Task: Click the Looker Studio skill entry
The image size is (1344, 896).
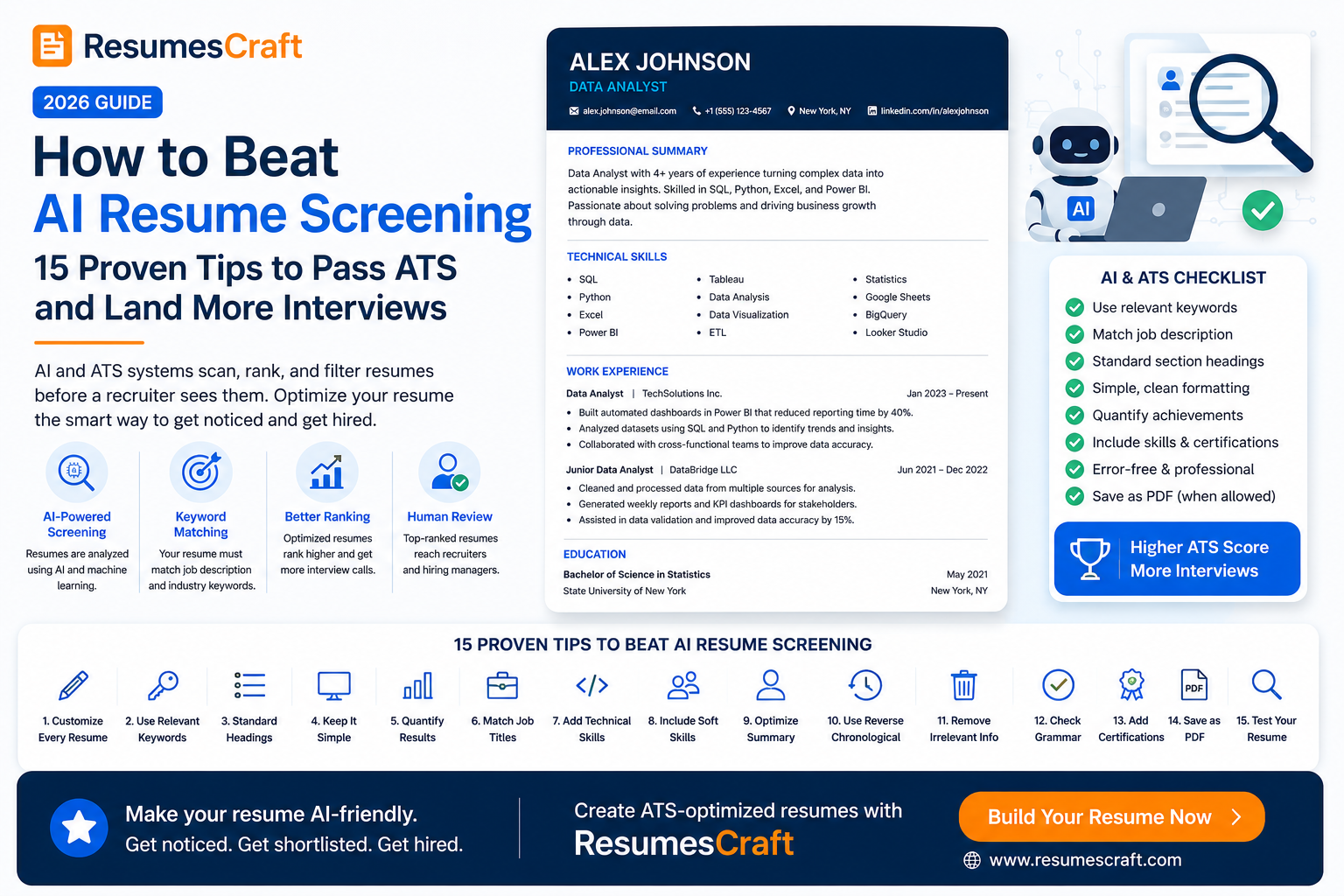Action: pos(896,332)
